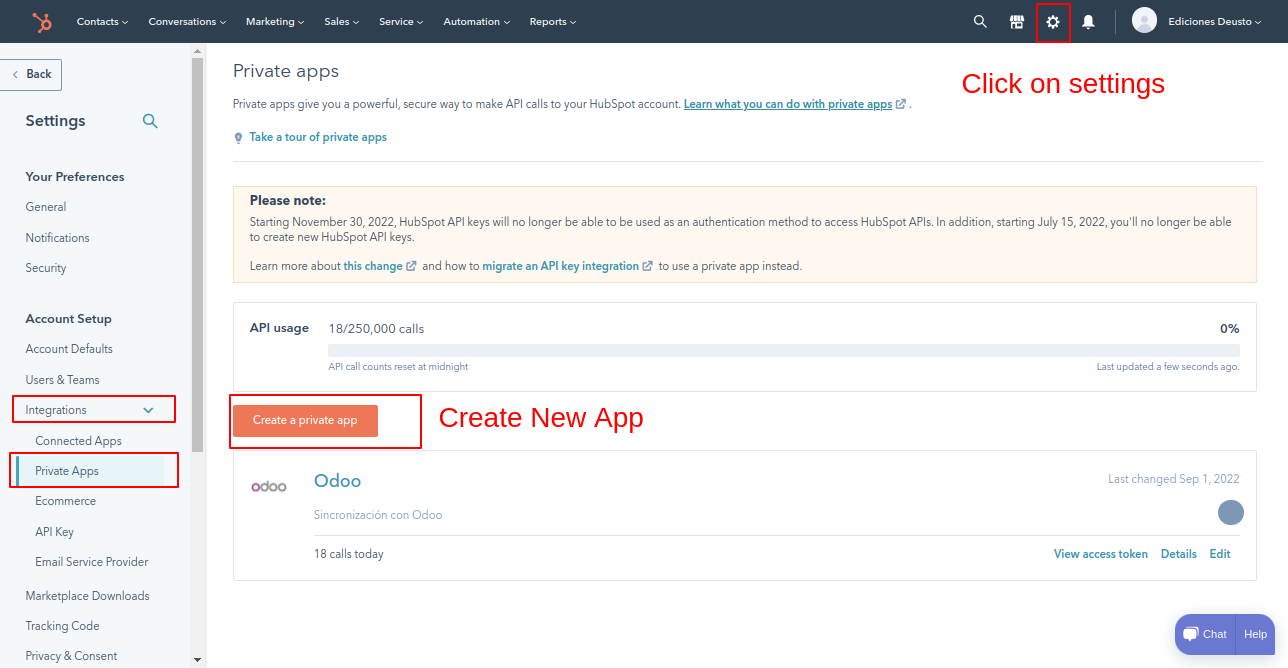Open the Marketing menu

(x=275, y=21)
